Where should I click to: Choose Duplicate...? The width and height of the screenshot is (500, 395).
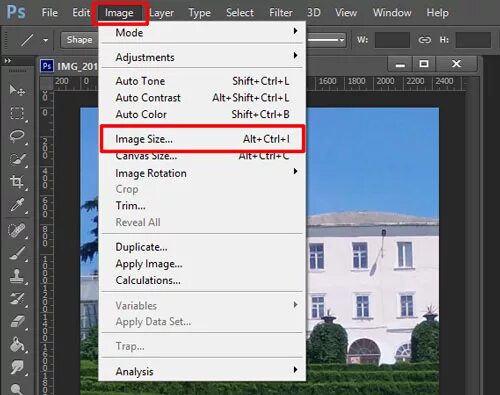[x=202, y=247]
